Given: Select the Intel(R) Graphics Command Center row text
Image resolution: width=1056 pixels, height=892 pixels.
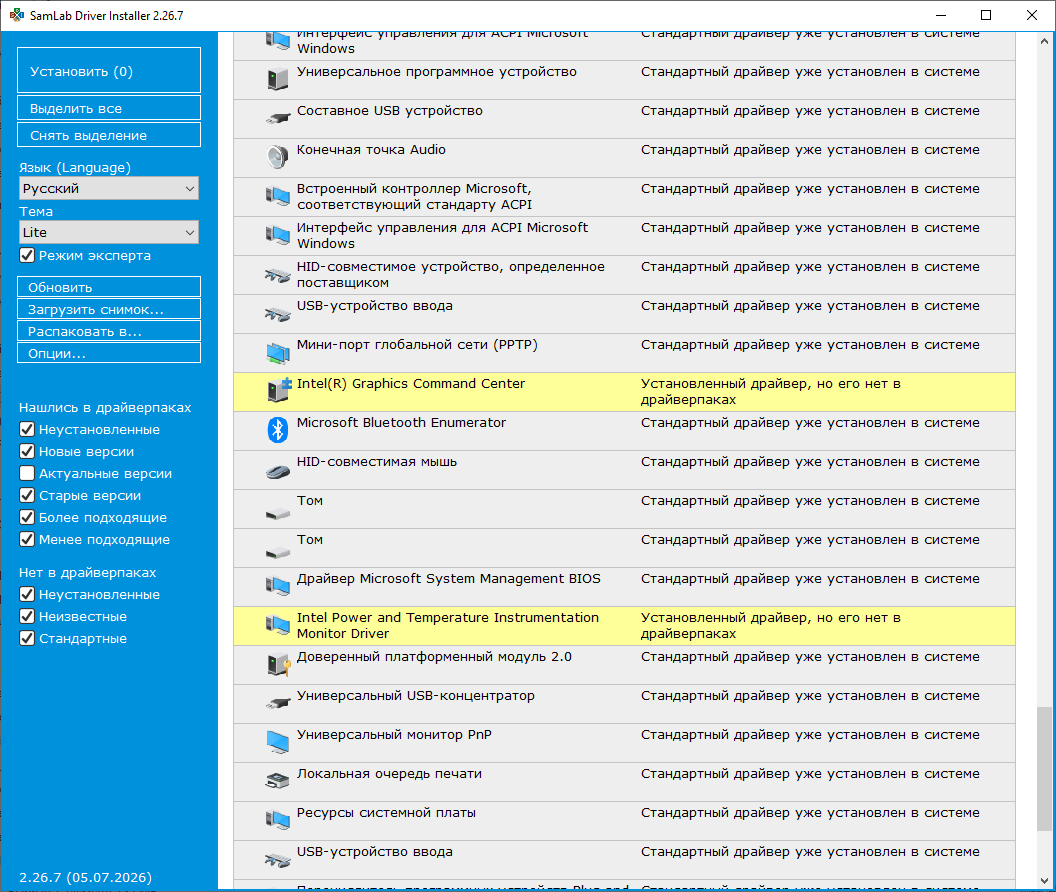Looking at the screenshot, I should pos(411,383).
